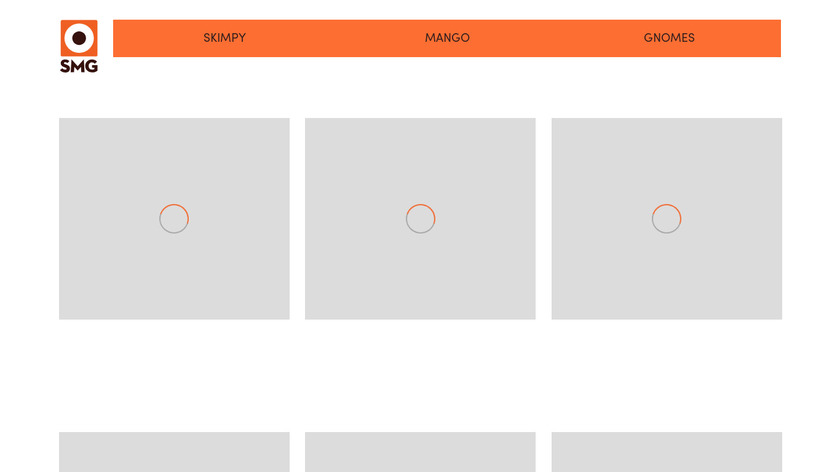
Task: Click loading spinner in left top thumbnail
Action: pyautogui.click(x=174, y=219)
